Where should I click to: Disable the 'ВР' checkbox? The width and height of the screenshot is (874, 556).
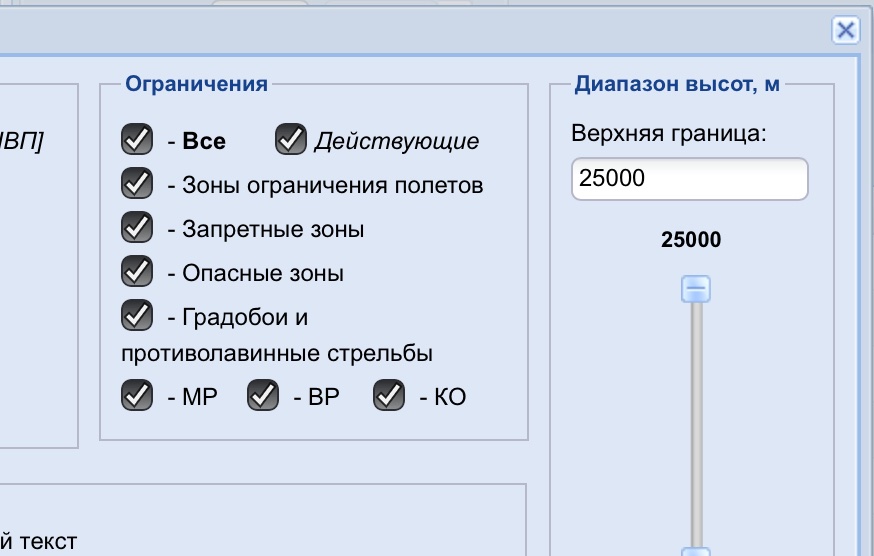[x=262, y=396]
